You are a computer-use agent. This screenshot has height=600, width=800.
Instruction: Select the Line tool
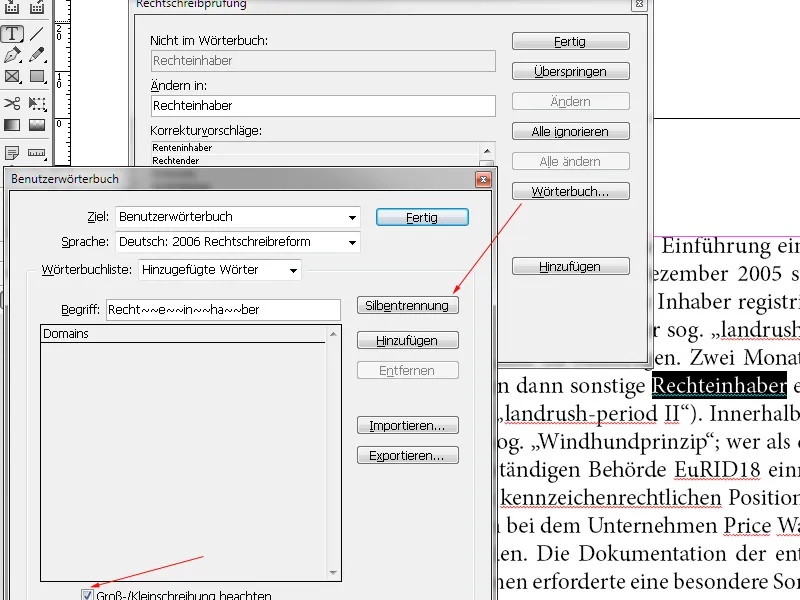pos(36,34)
